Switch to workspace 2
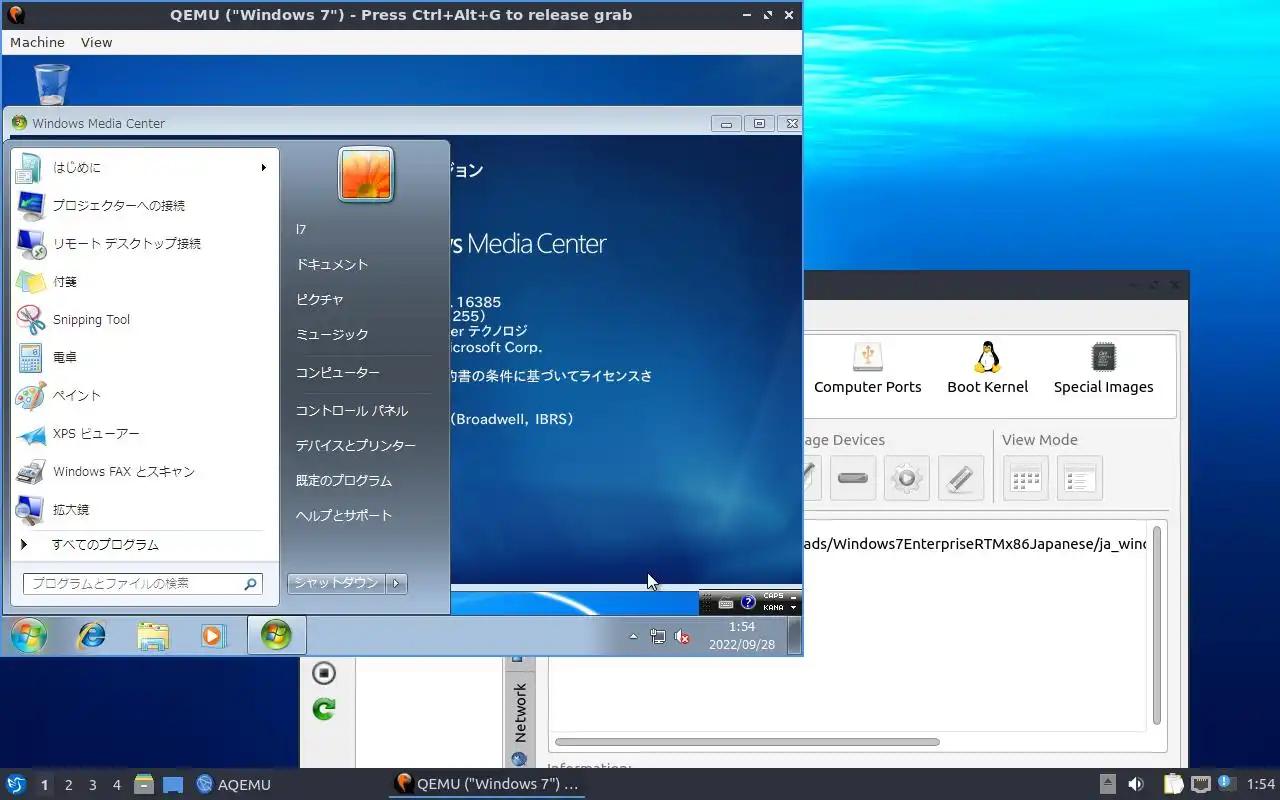Image resolution: width=1280 pixels, height=800 pixels. (69, 785)
